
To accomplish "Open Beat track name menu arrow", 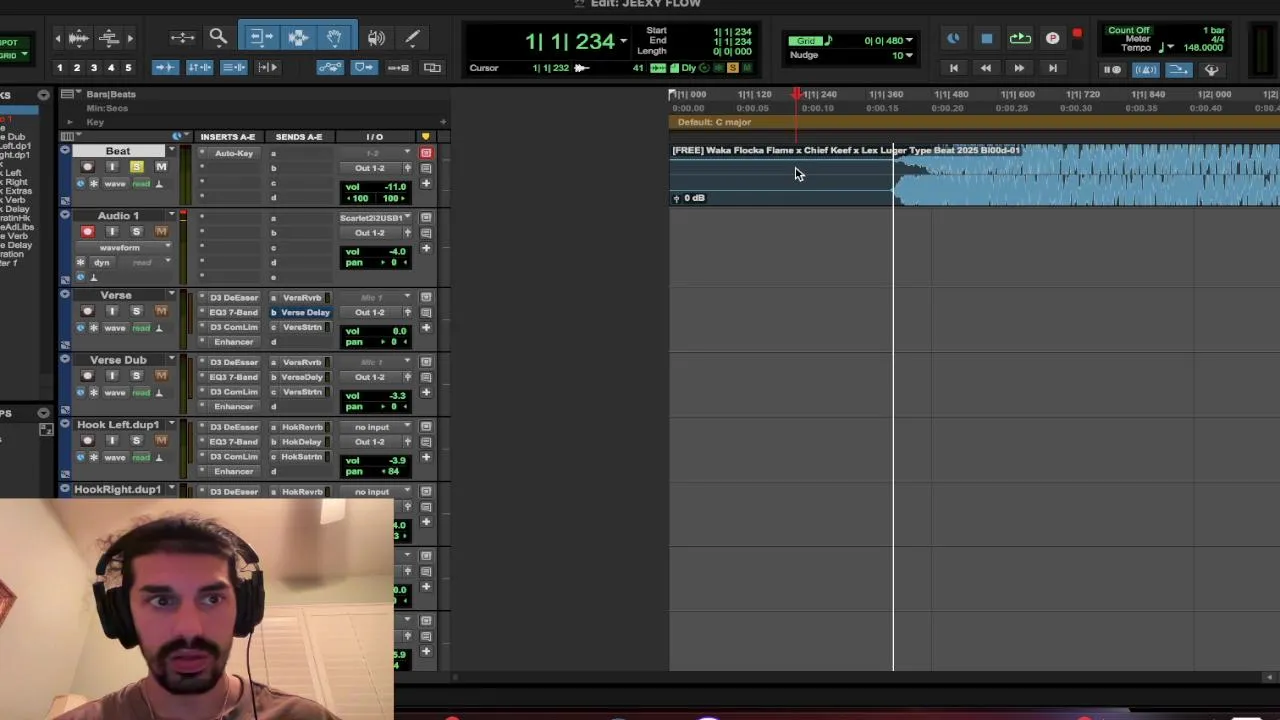I will click(x=171, y=151).
